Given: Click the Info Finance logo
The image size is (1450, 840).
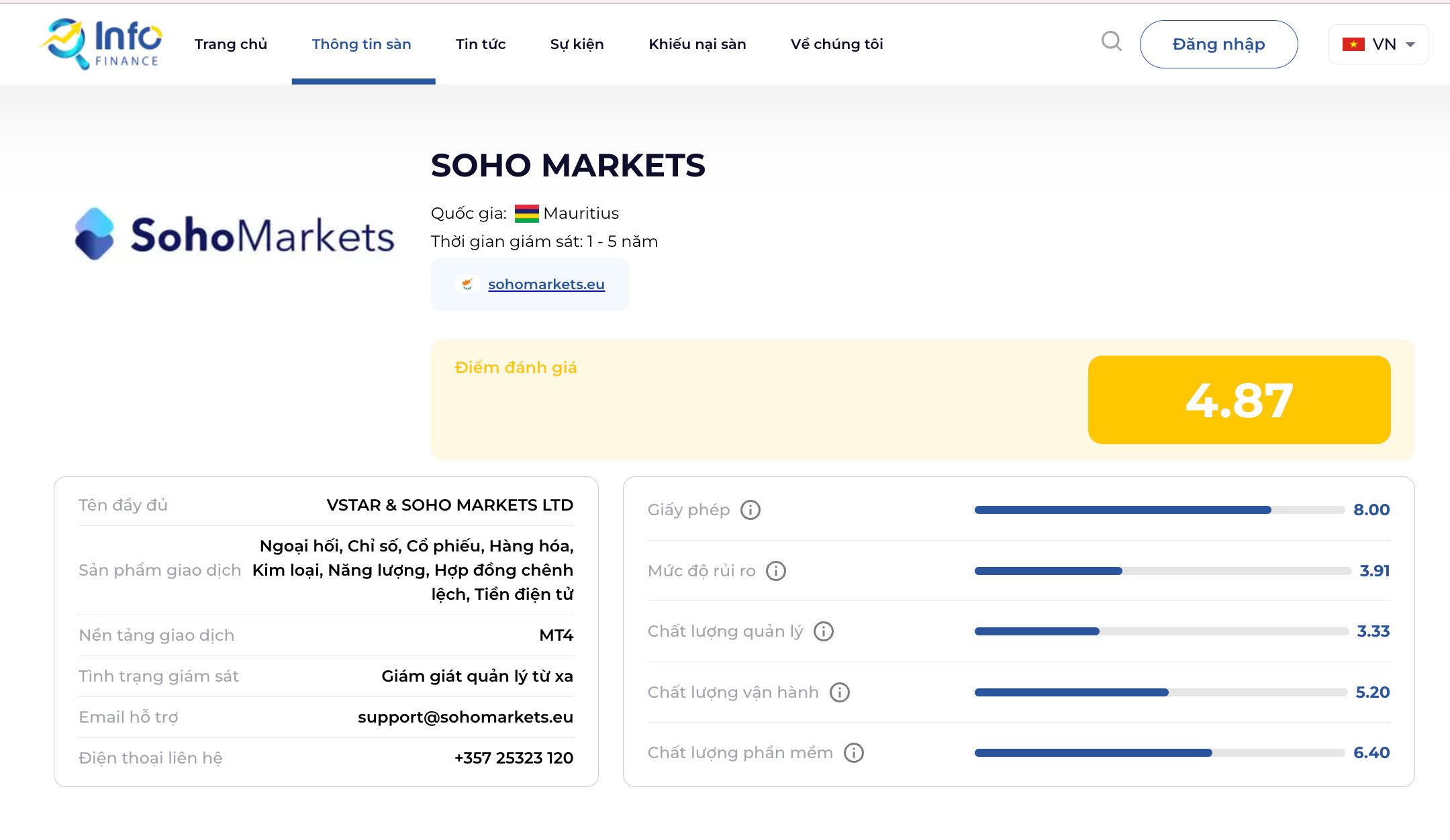Looking at the screenshot, I should pos(101,44).
